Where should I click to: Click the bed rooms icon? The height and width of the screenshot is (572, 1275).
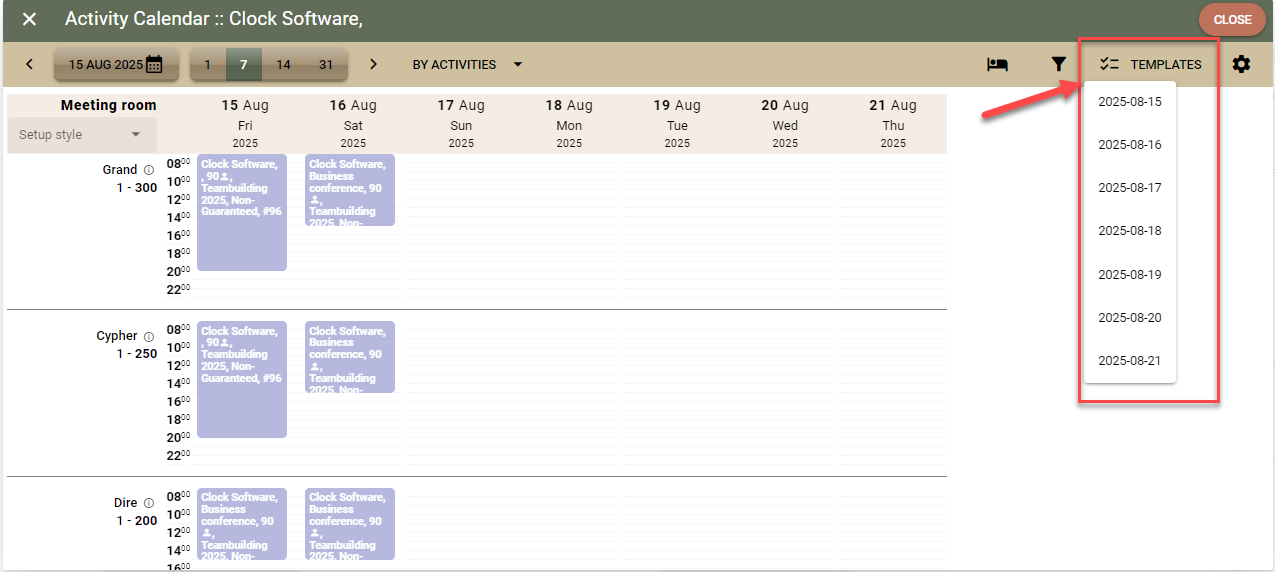pos(997,64)
